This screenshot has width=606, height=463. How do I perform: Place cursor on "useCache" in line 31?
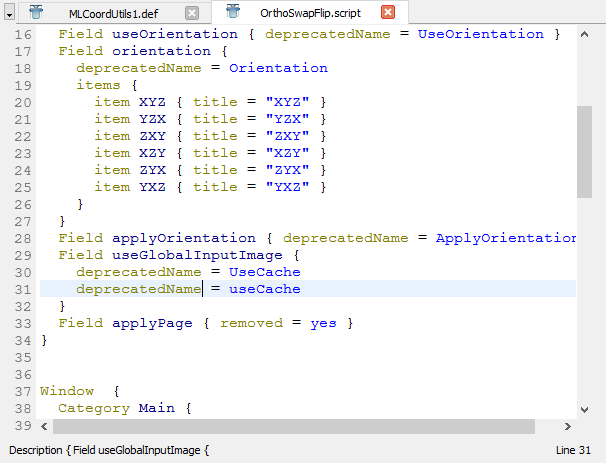click(264, 289)
